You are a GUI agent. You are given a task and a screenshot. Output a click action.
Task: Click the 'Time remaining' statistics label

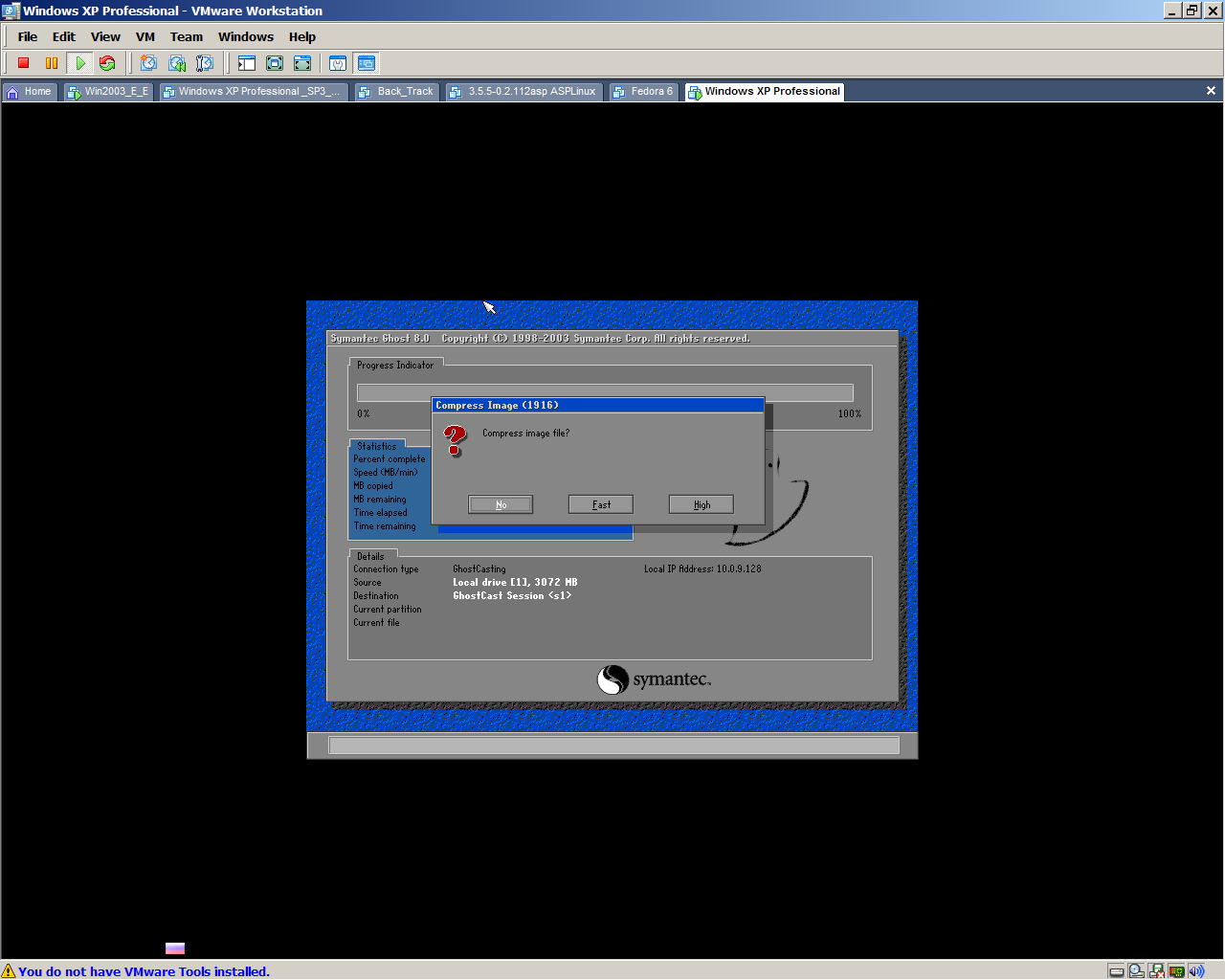[x=385, y=526]
